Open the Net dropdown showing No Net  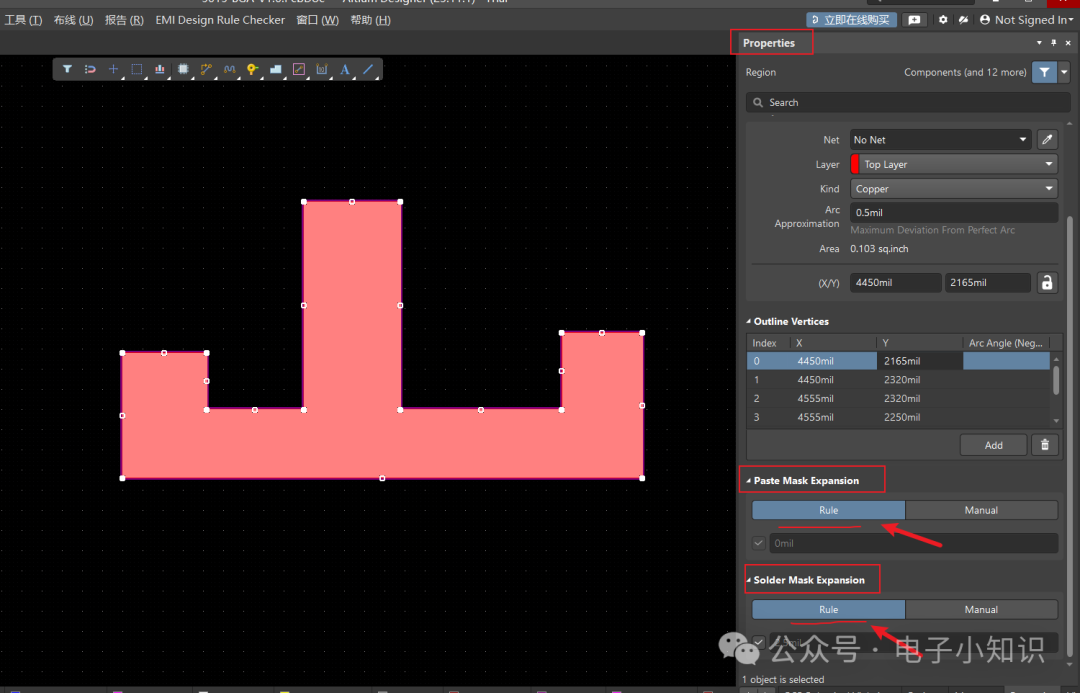click(x=940, y=140)
